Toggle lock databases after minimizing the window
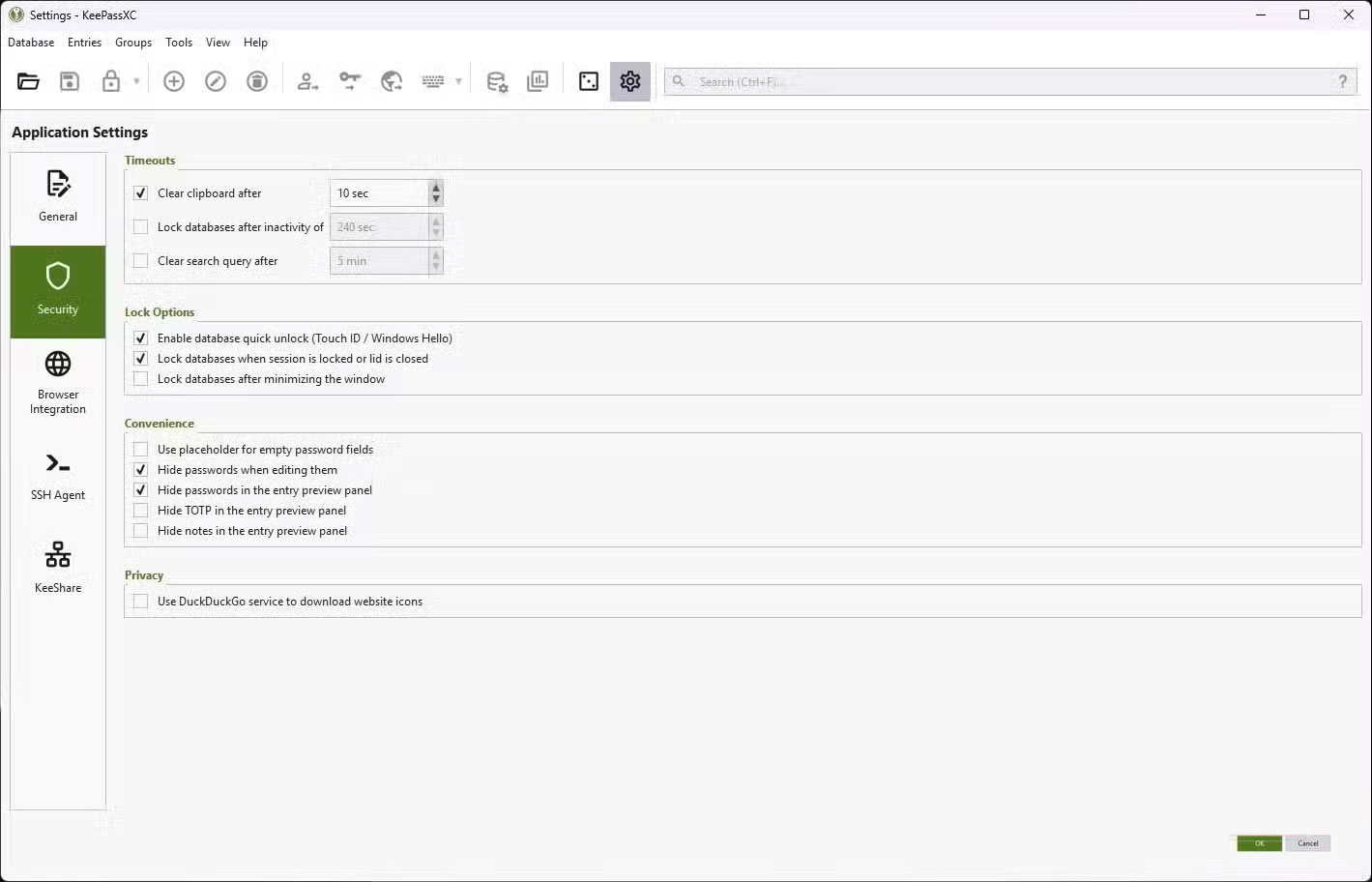1372x882 pixels. coord(140,378)
